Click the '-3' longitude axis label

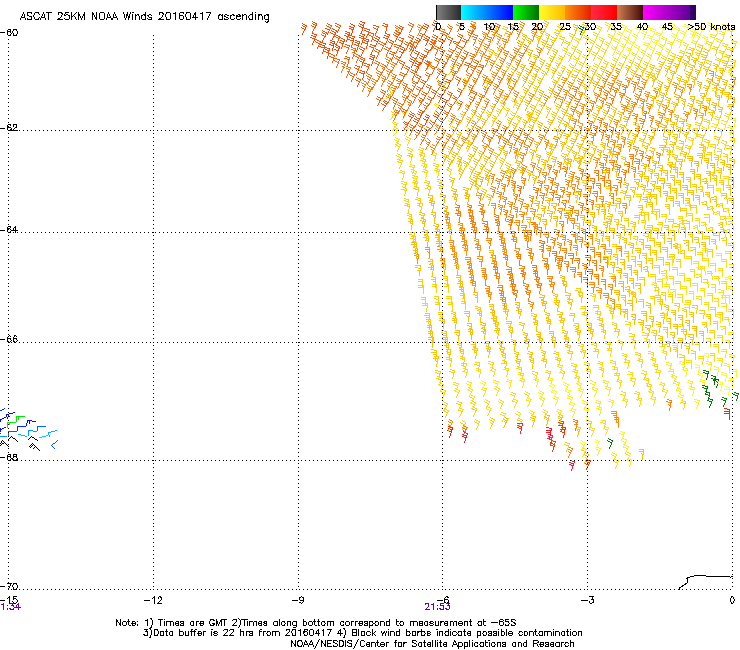tap(587, 600)
